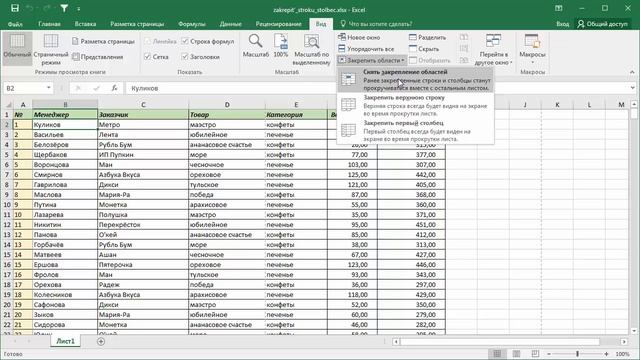Click the select-all corner of the grid

tap(8, 104)
